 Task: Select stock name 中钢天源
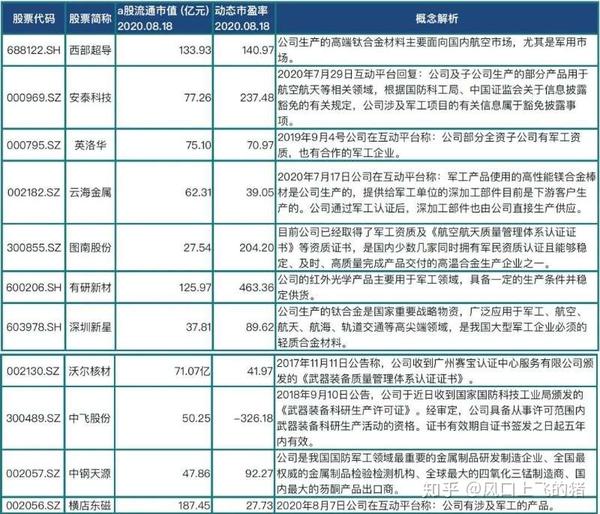pyautogui.click(x=90, y=474)
